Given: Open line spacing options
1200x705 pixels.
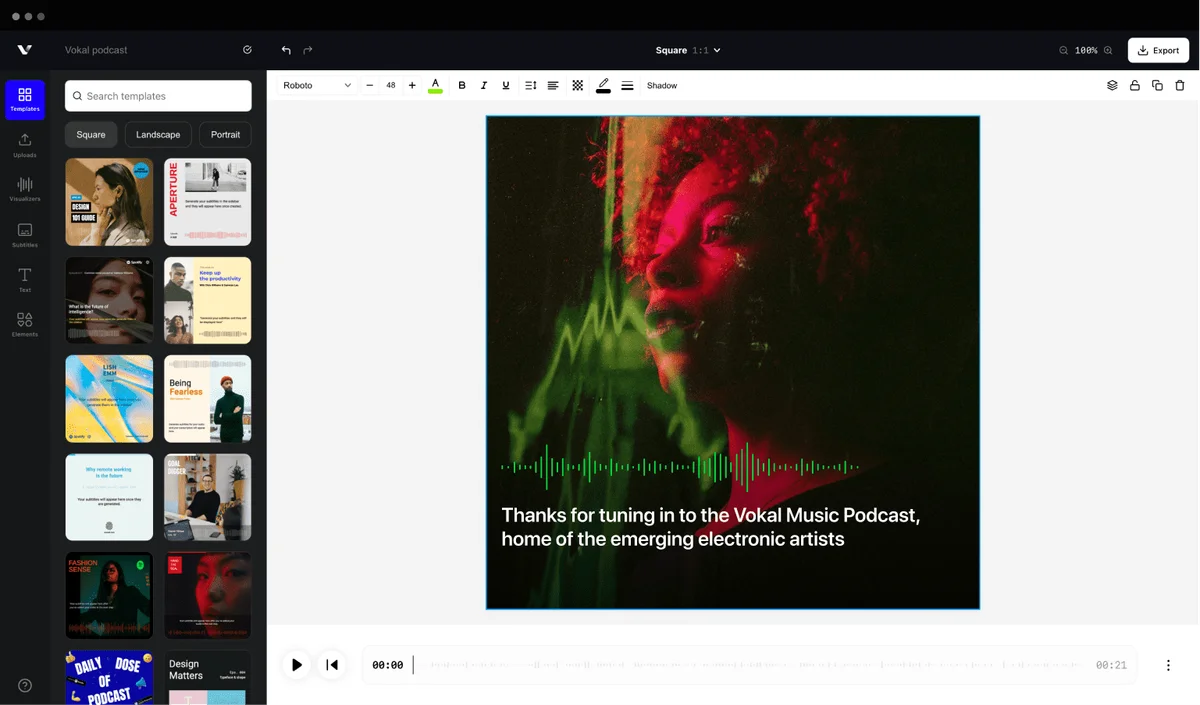Looking at the screenshot, I should click(x=531, y=86).
